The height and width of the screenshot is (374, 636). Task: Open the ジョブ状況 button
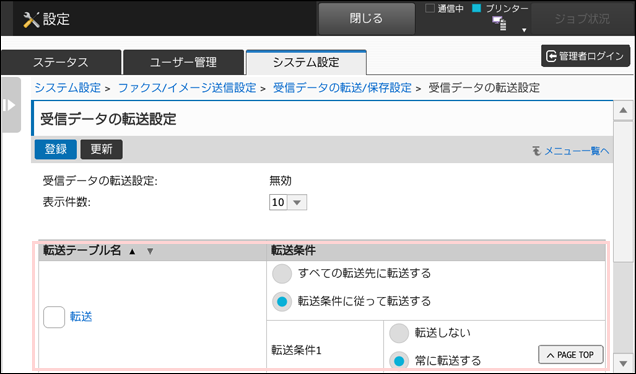pyautogui.click(x=582, y=19)
